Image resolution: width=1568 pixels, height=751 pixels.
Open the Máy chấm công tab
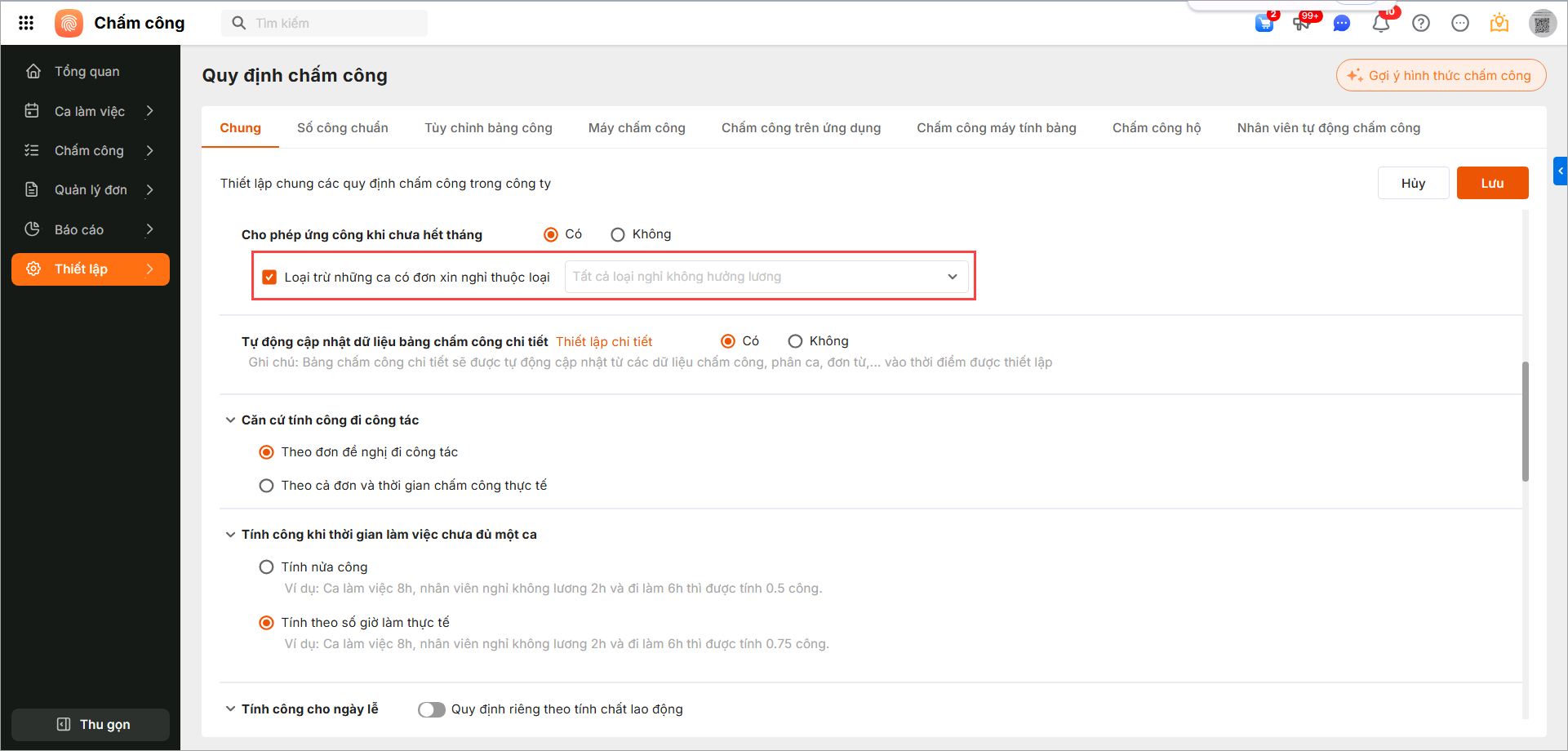[637, 128]
